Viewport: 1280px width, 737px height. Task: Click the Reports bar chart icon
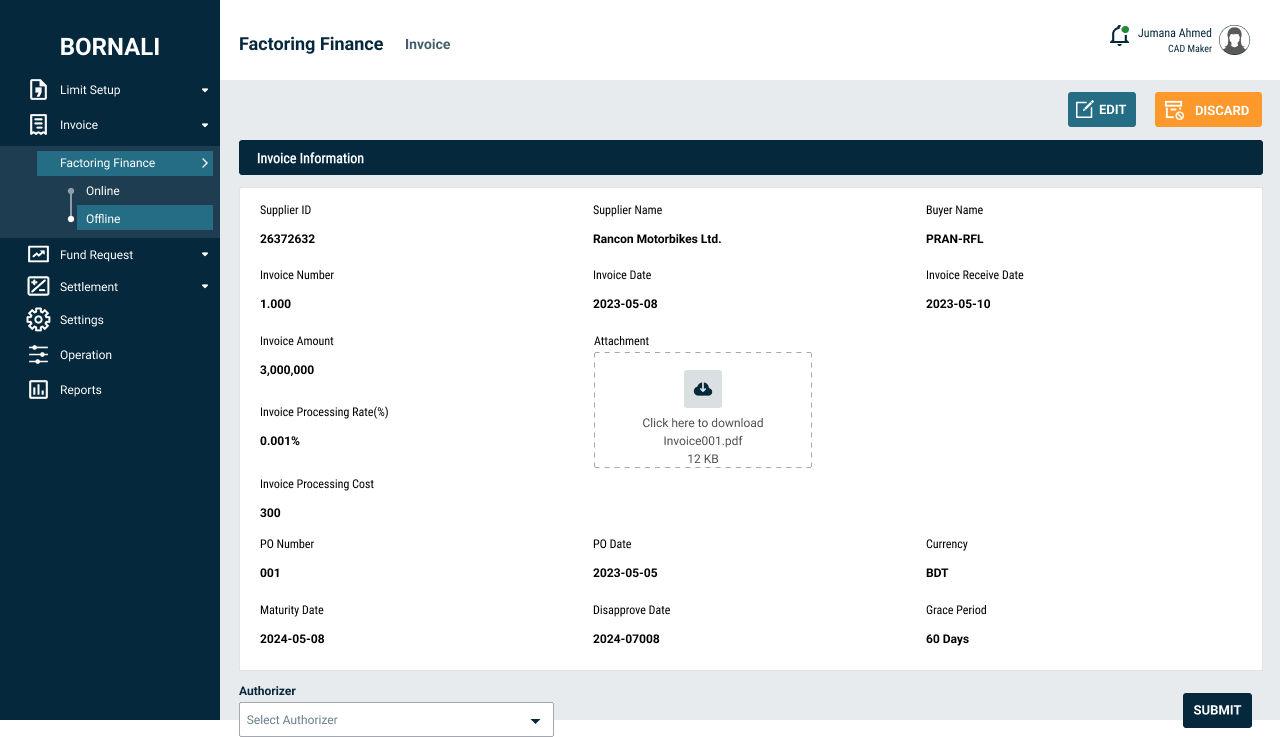[38, 390]
